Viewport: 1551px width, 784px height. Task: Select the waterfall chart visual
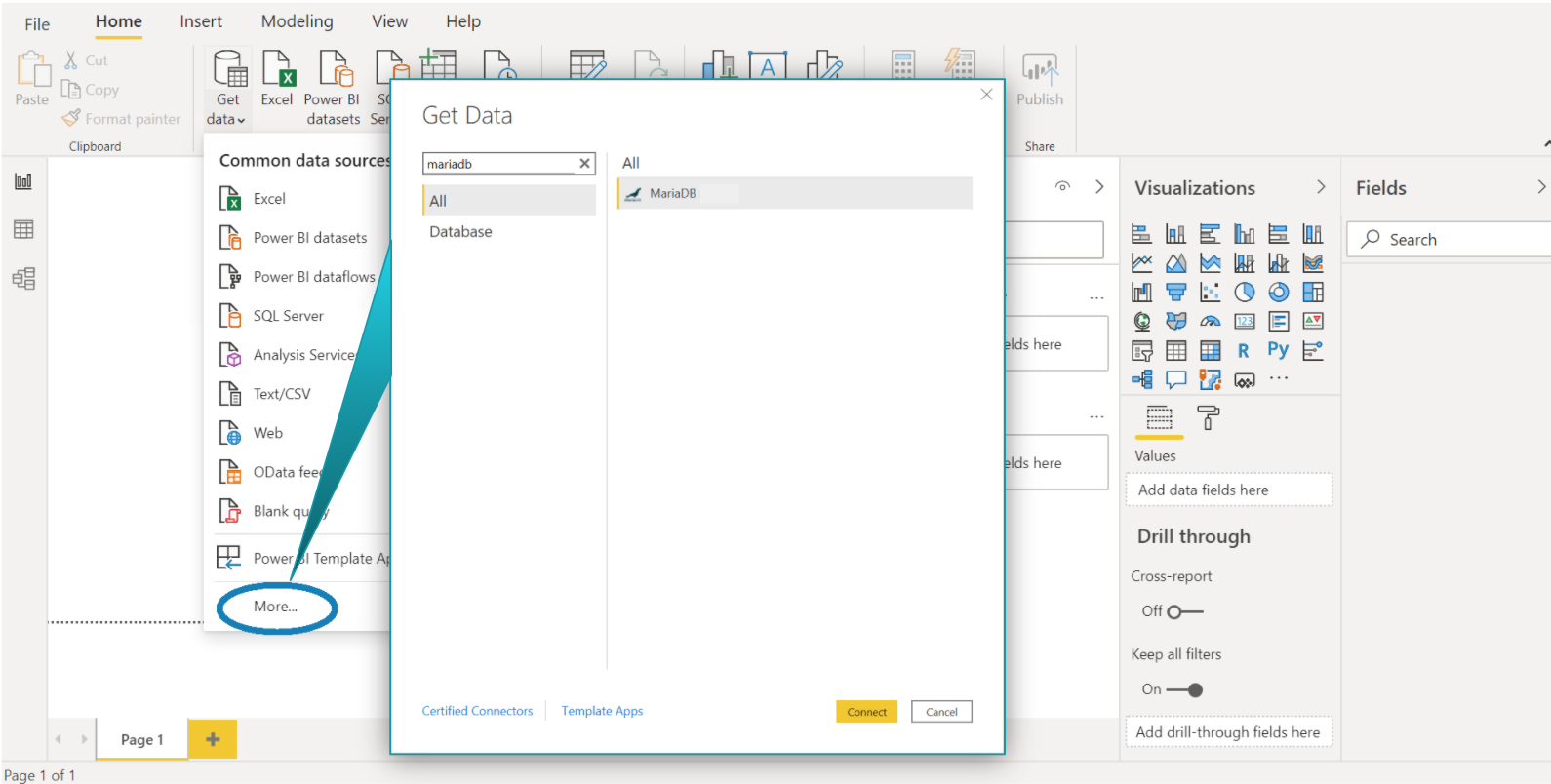coord(1141,293)
